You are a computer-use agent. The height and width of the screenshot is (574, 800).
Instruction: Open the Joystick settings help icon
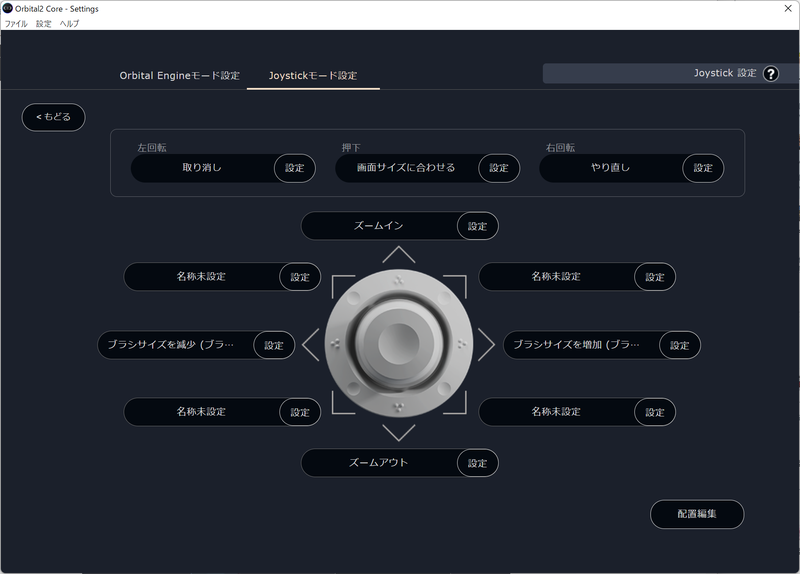pyautogui.click(x=770, y=73)
